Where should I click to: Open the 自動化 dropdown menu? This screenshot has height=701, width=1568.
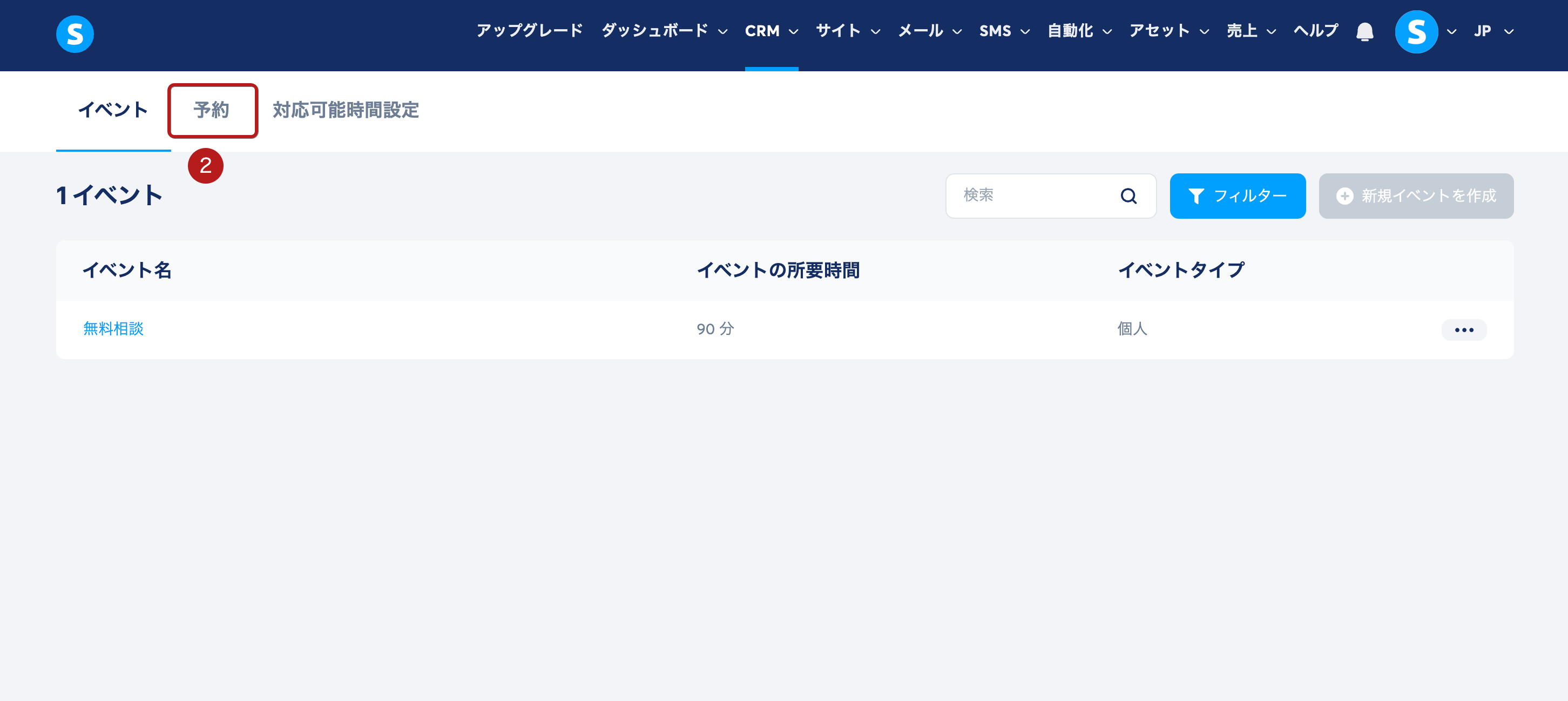click(x=1079, y=31)
